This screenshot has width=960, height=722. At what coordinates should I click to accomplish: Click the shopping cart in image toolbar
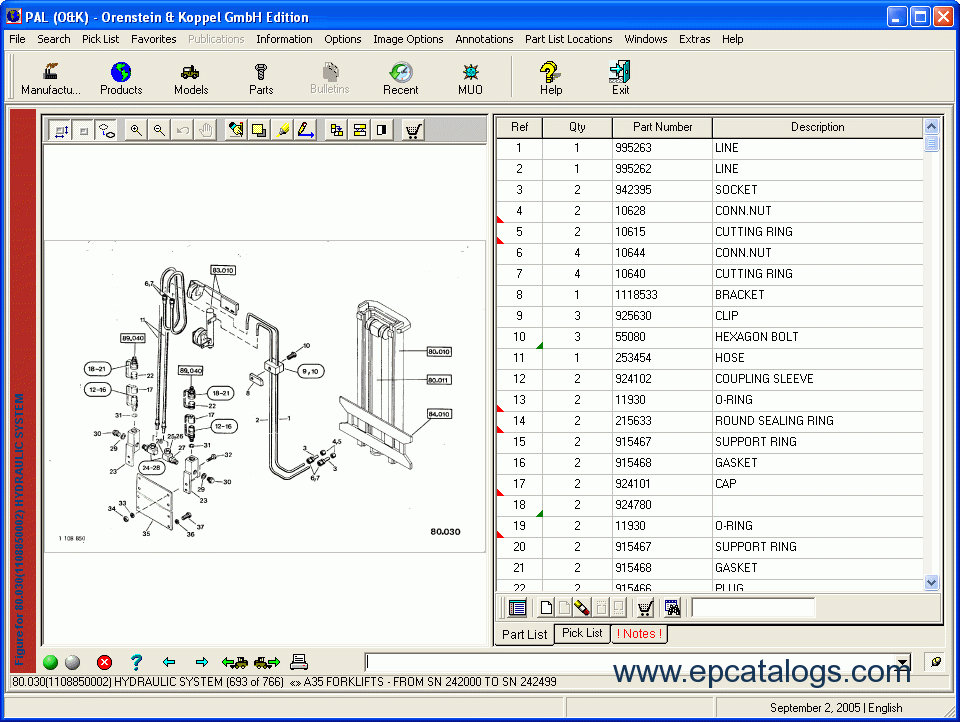point(413,130)
